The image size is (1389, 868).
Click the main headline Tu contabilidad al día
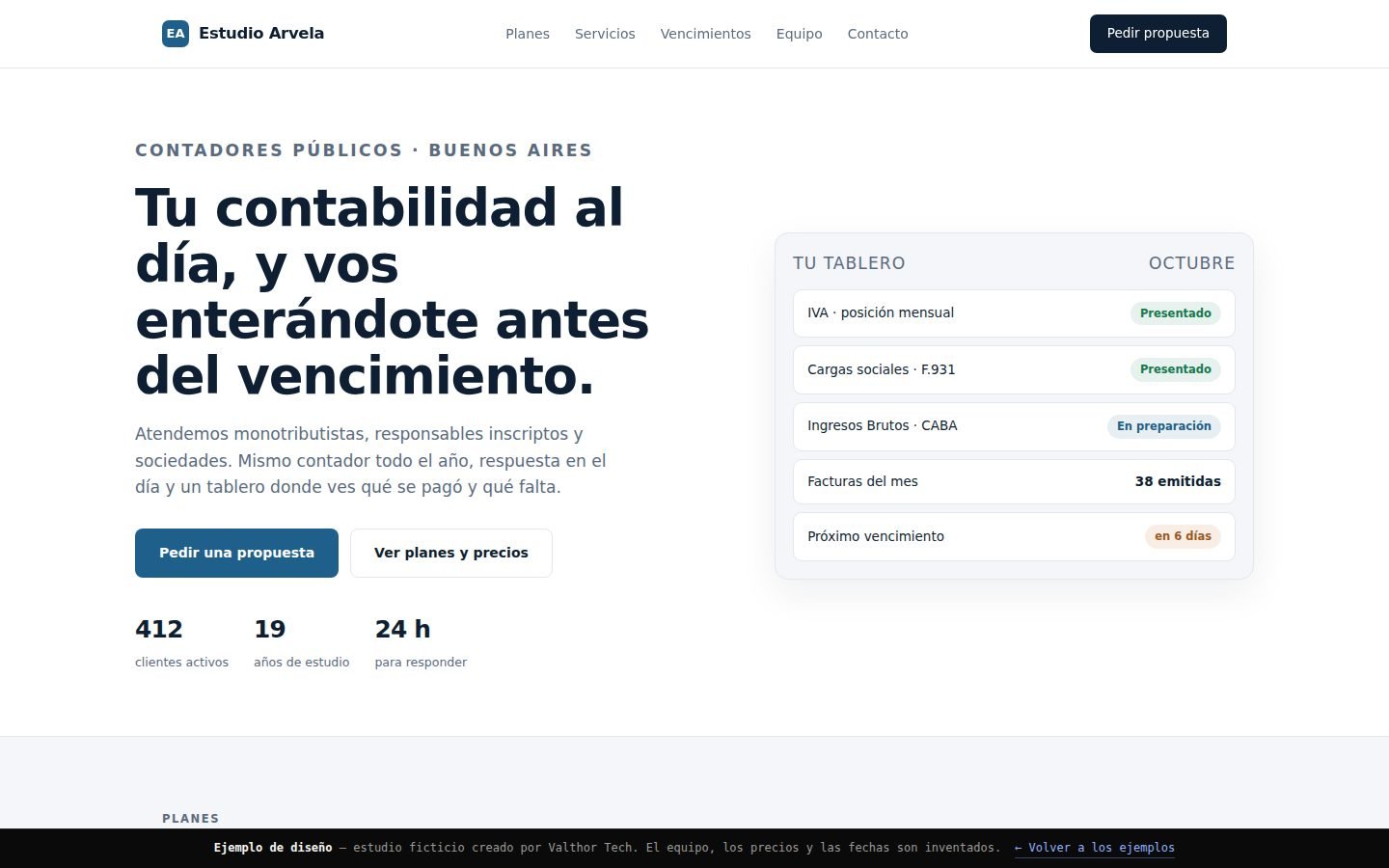(x=392, y=291)
